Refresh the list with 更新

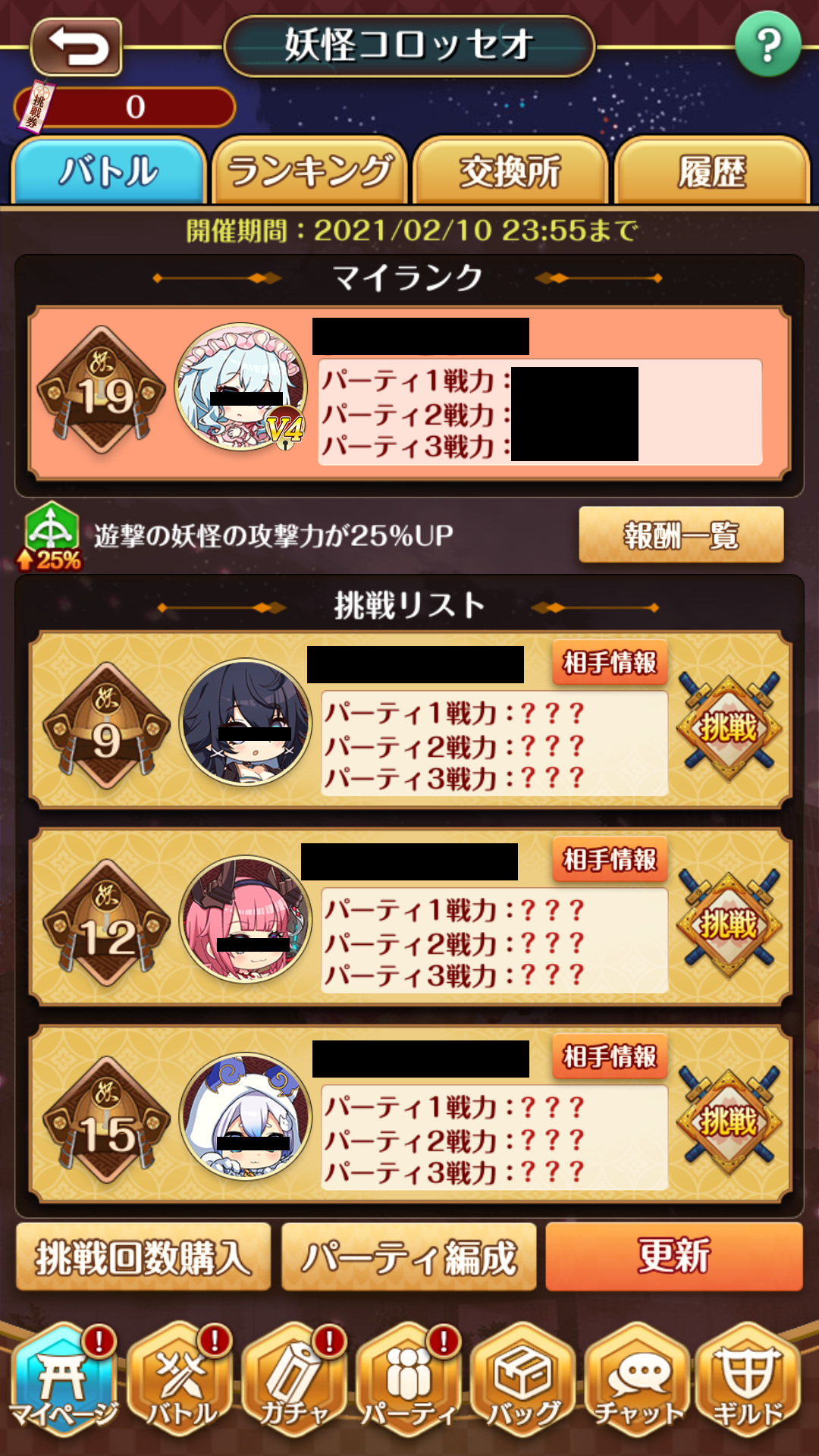coord(674,1257)
